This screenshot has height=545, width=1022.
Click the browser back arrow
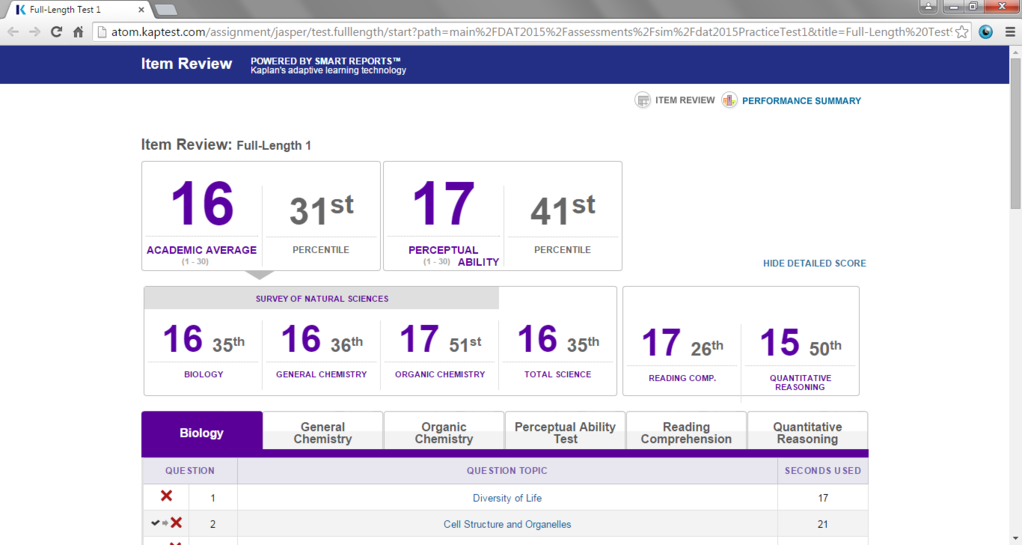point(13,32)
